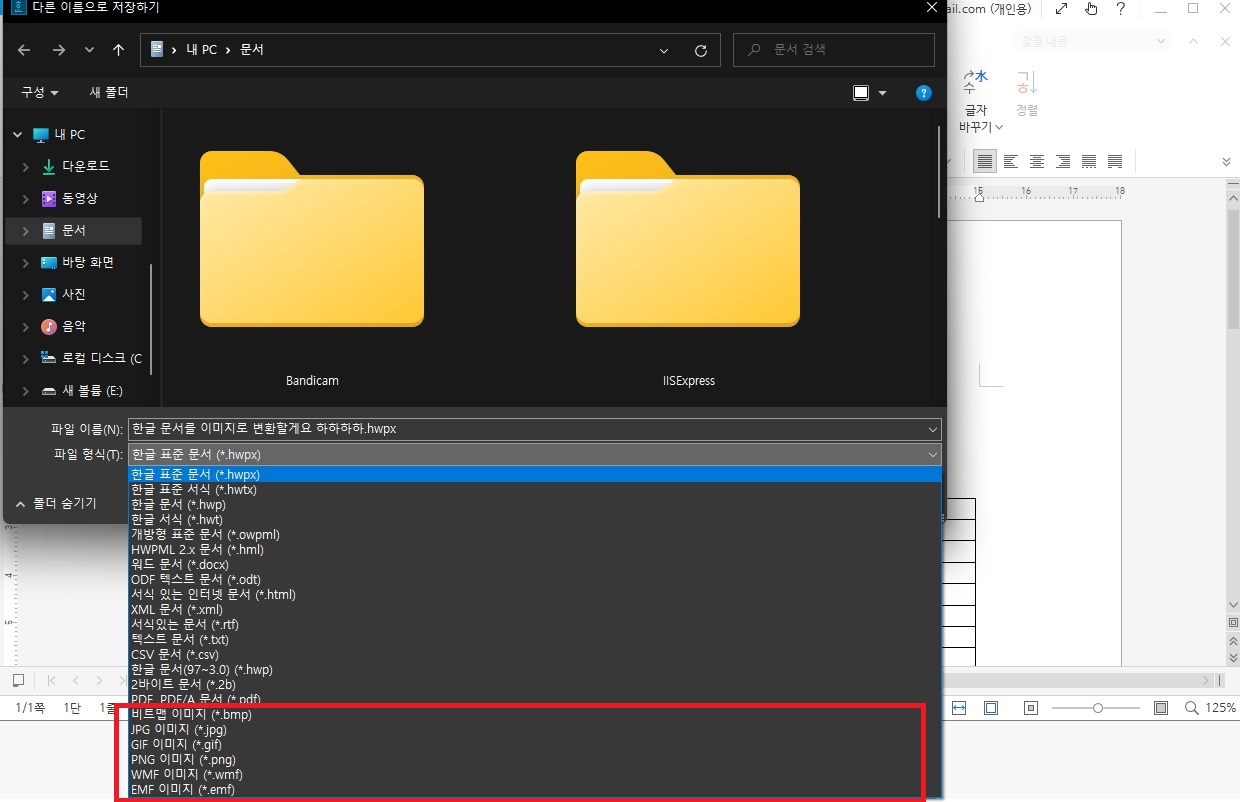This screenshot has height=802, width=1240.
Task: Click the full-screen arrows icon in Hangul title bar
Action: (1061, 9)
